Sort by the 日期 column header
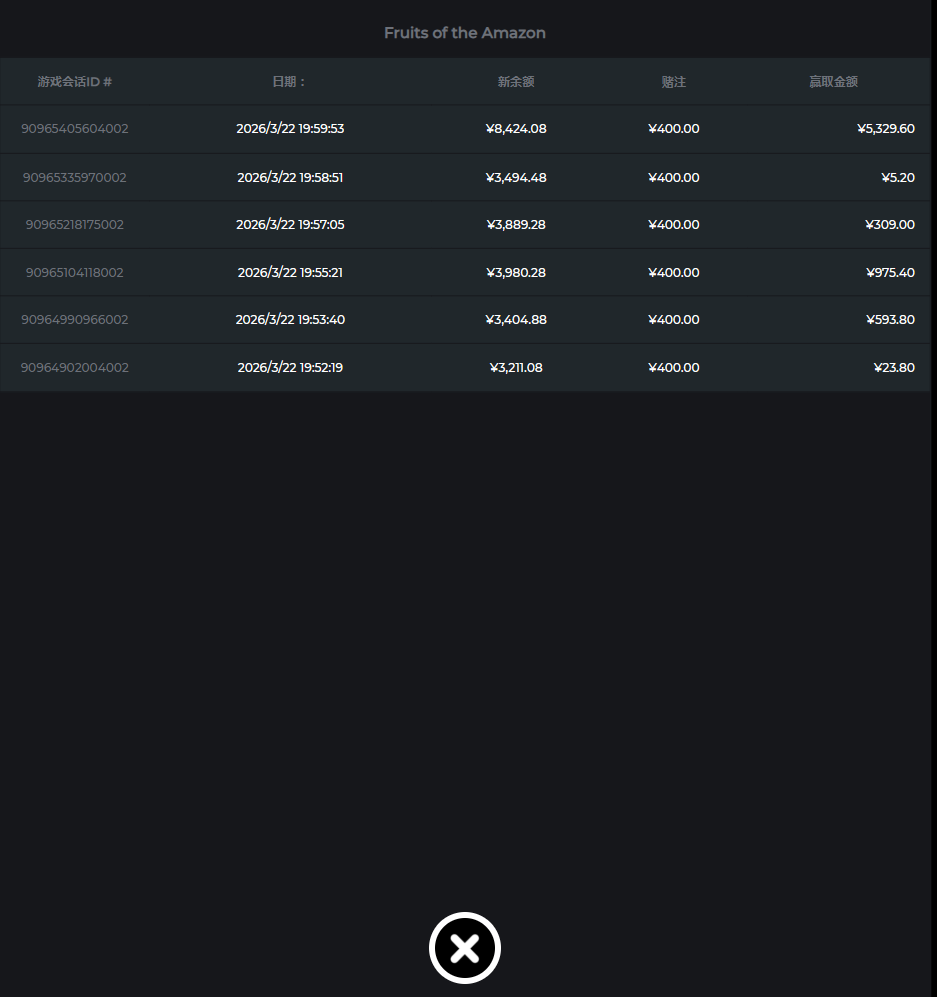The height and width of the screenshot is (997, 937). point(290,82)
